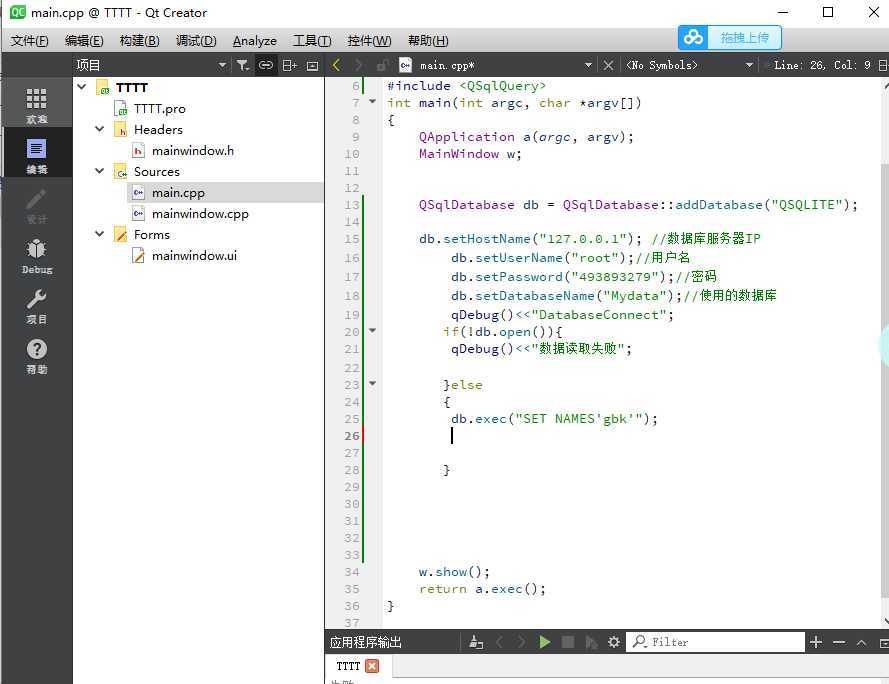Open the Welcome mode in sidebar
The height and width of the screenshot is (684, 889).
(x=36, y=105)
